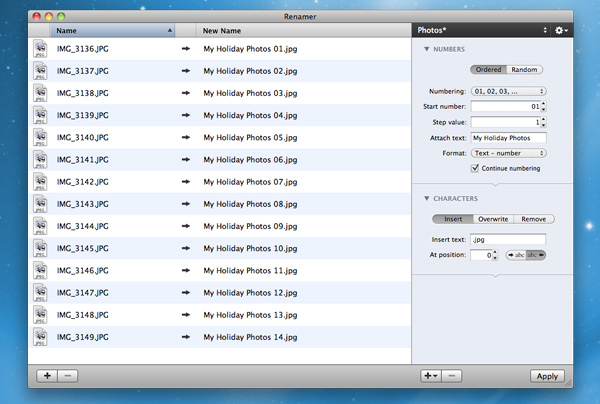Viewport: 600px width, 404px height.
Task: Click the add files plus button
Action: point(47,376)
